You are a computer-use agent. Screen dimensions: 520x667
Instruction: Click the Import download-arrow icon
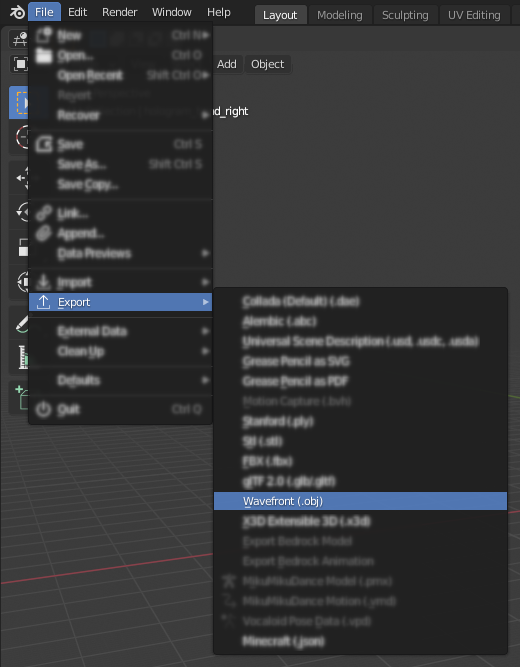click(x=43, y=282)
